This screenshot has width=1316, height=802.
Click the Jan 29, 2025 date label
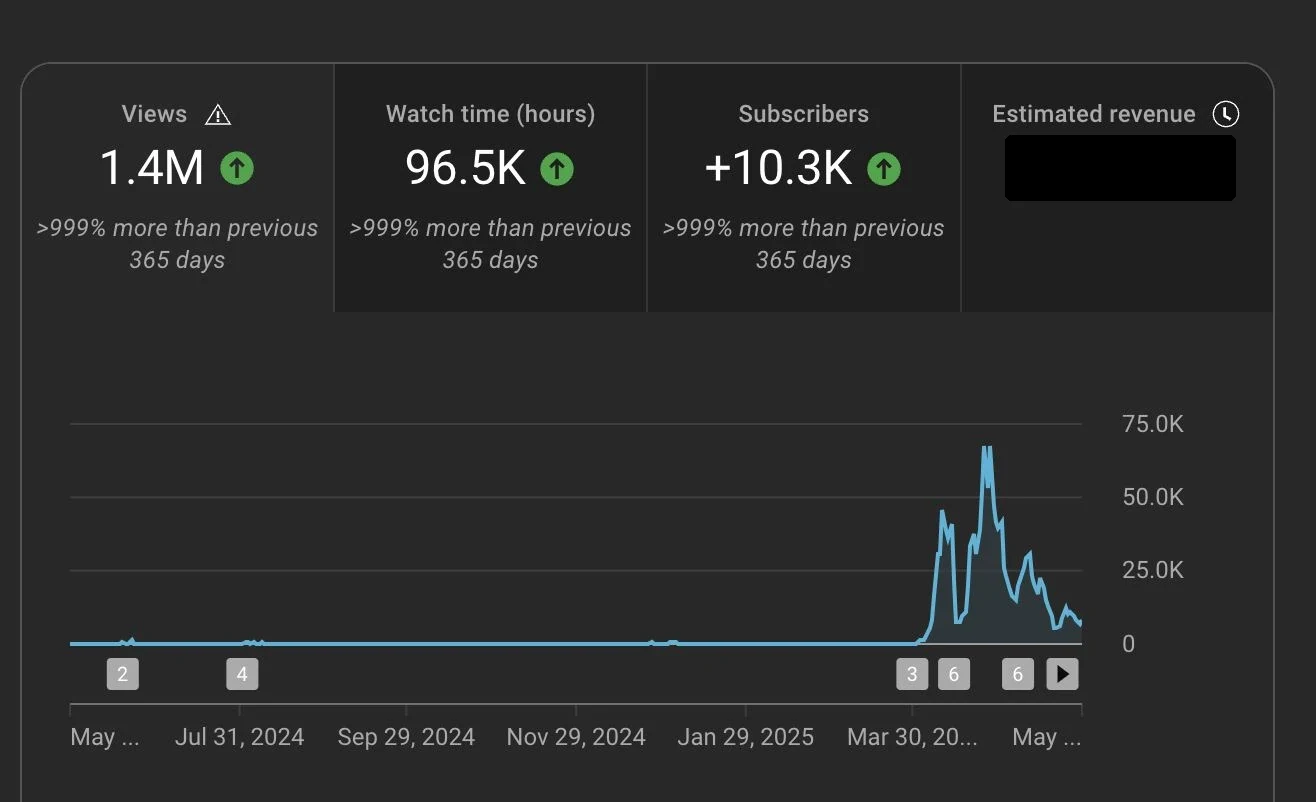(746, 738)
